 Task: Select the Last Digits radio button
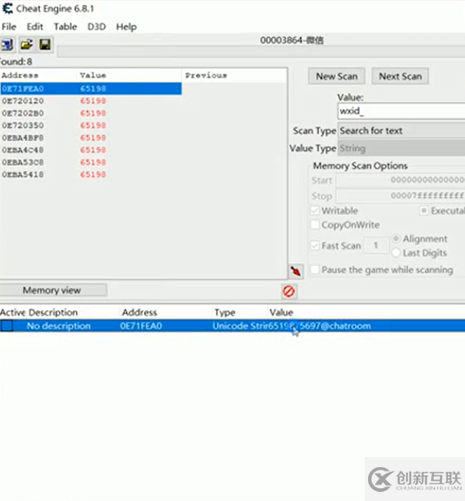396,253
